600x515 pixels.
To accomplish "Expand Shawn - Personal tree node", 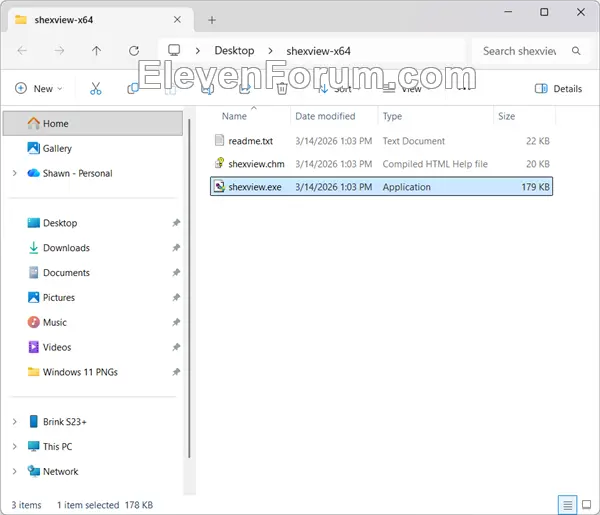I will click(15, 173).
